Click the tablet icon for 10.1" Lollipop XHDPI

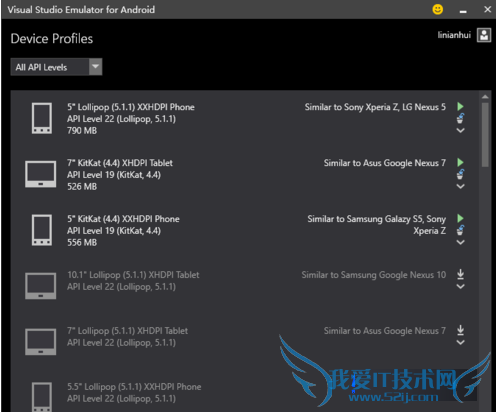tap(41, 286)
